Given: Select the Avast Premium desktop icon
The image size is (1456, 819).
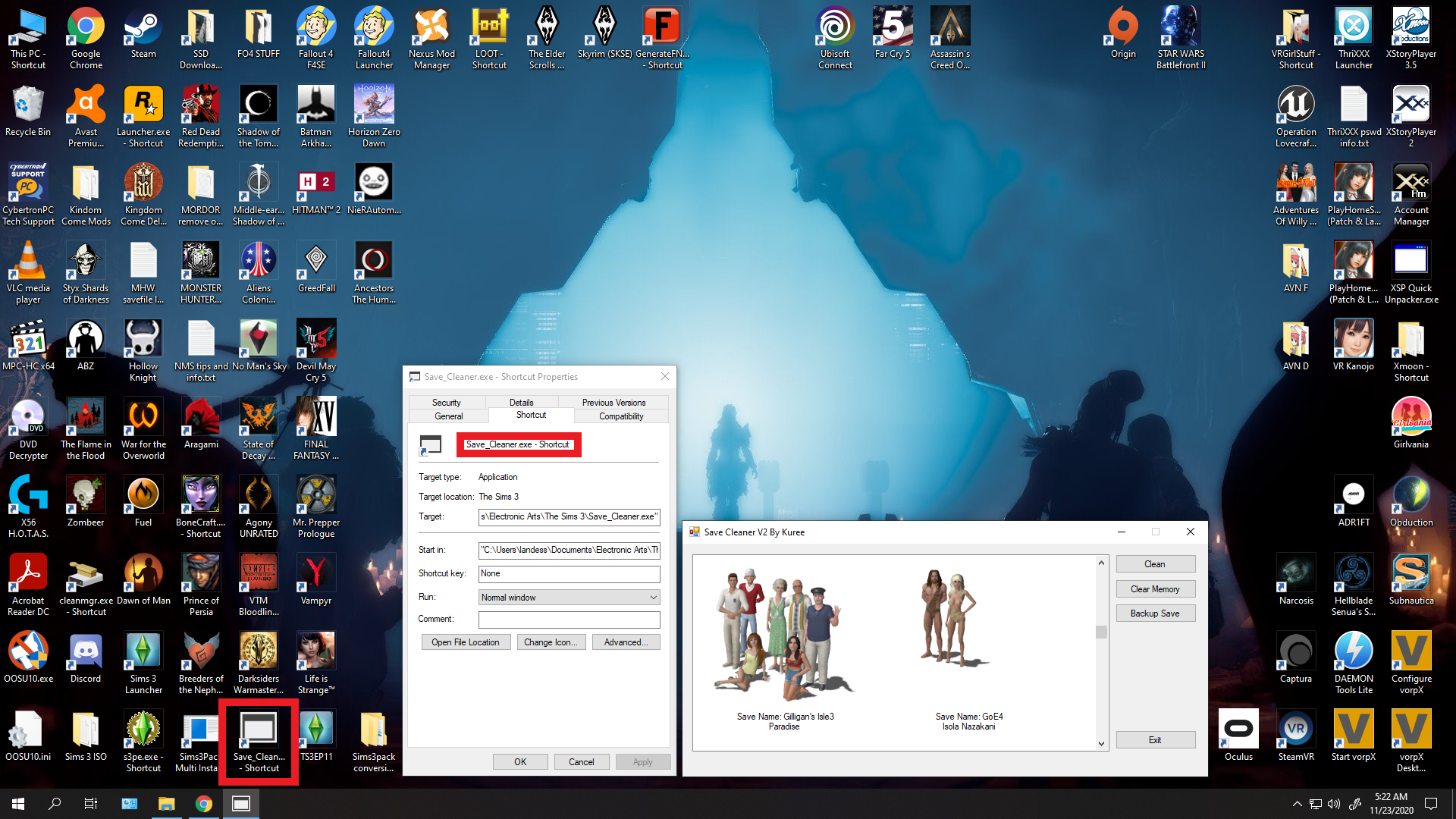Looking at the screenshot, I should pyautogui.click(x=86, y=116).
